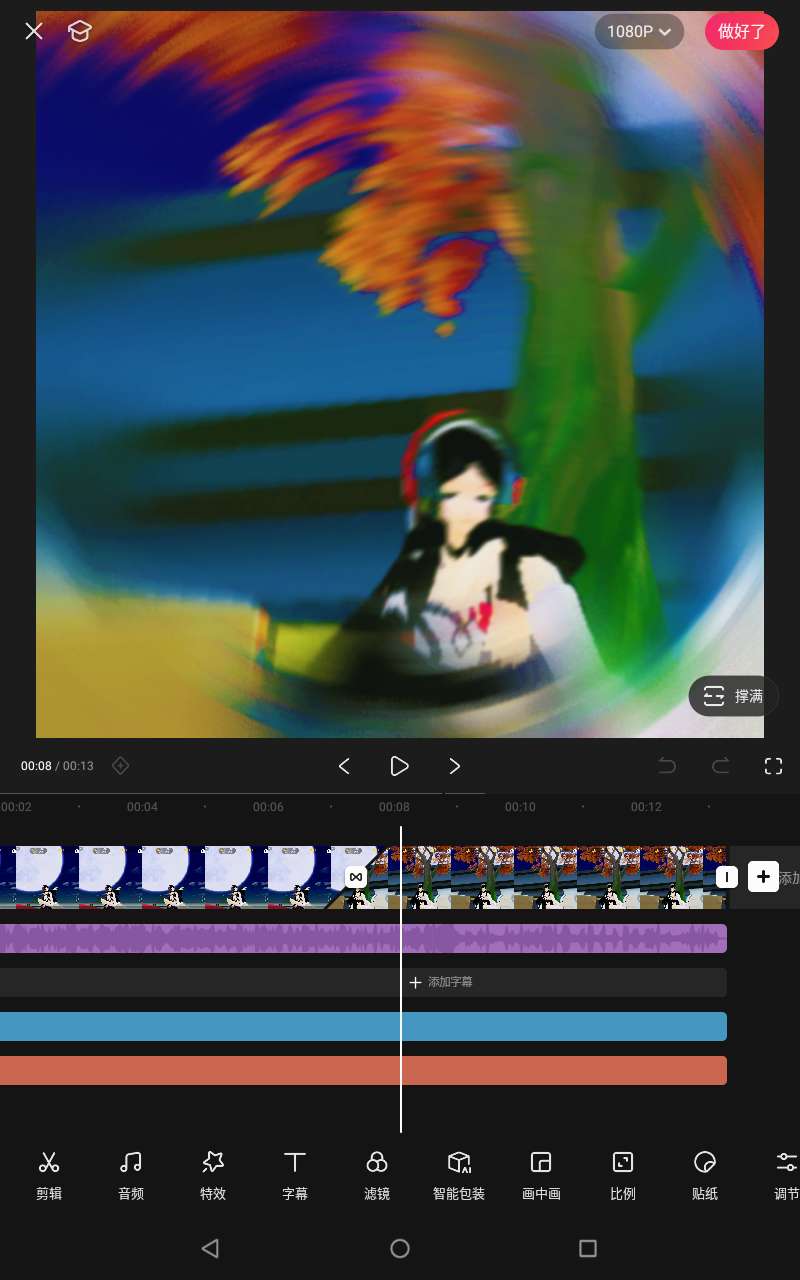800x1280 pixels.
Task: Step to previous frame arrow
Action: point(344,766)
